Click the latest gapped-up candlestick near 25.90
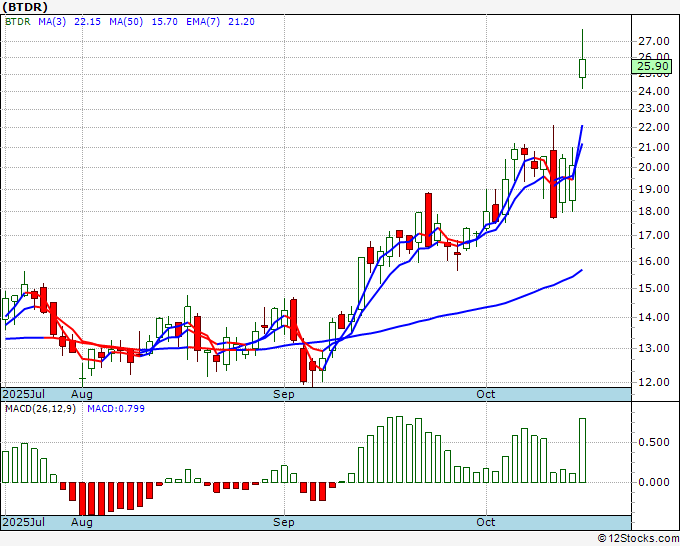Viewport: 680px width, 546px height. [582, 68]
